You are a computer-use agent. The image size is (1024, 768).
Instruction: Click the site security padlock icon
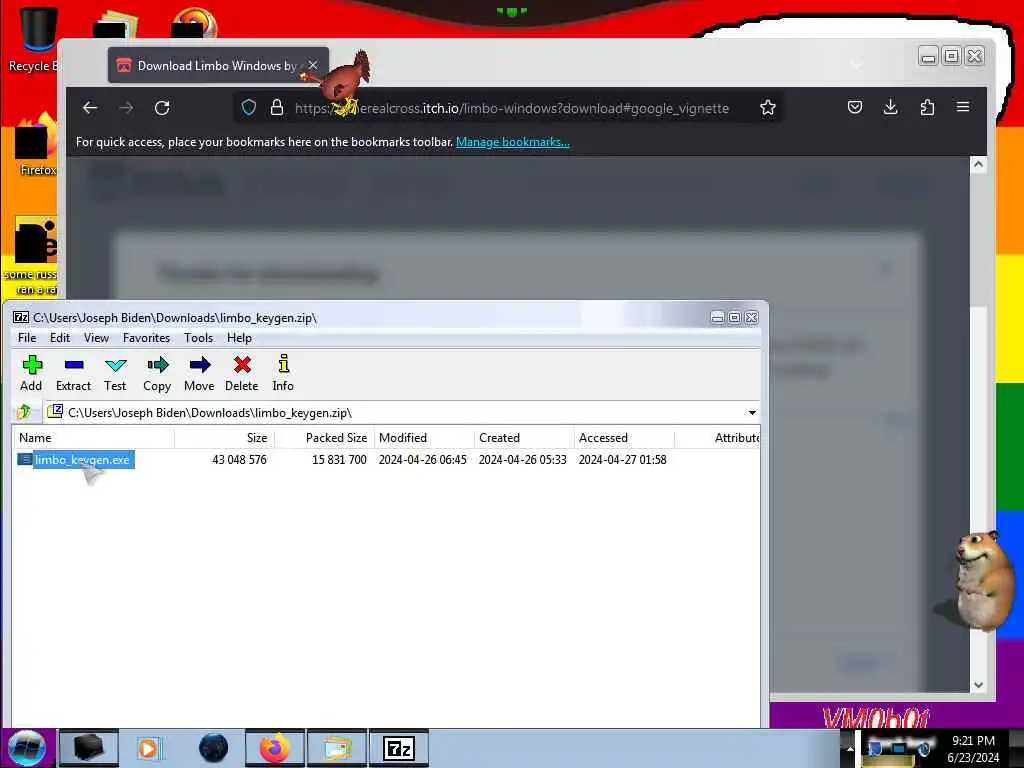(x=277, y=108)
